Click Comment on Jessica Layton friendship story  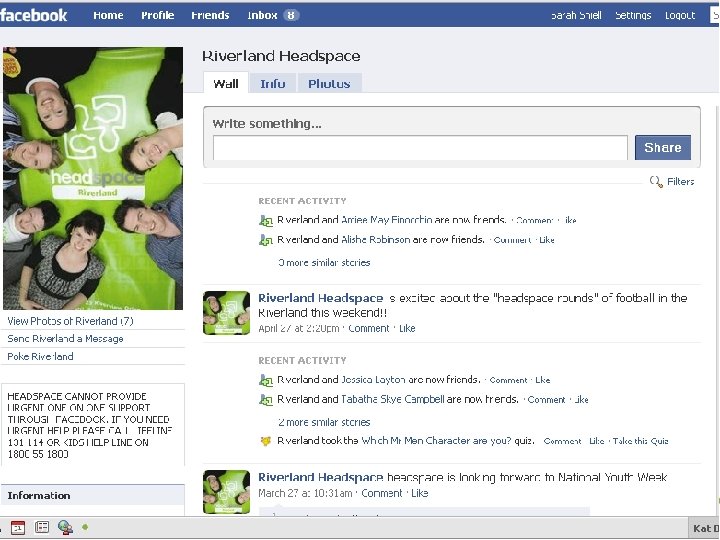pyautogui.click(x=508, y=380)
